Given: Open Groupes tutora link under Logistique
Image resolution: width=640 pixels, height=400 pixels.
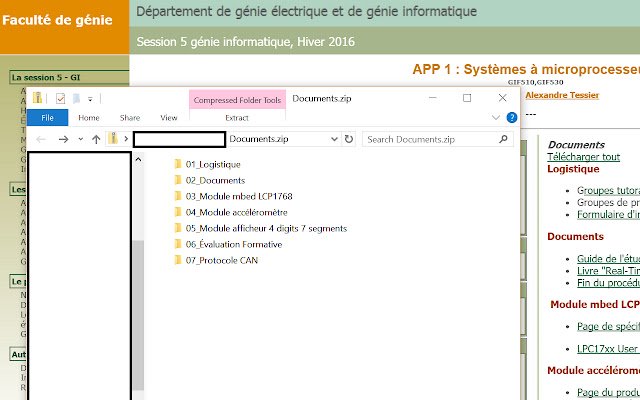Looking at the screenshot, I should [x=609, y=190].
